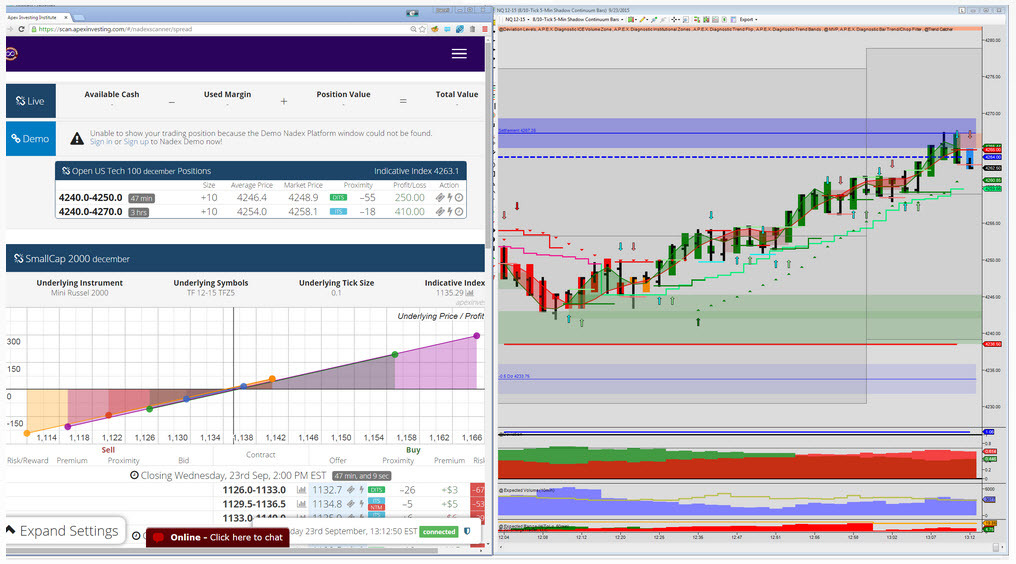Image resolution: width=1016 pixels, height=564 pixels.
Task: Click the ticket icon for 4240.0-4270.0 position
Action: coord(440,212)
